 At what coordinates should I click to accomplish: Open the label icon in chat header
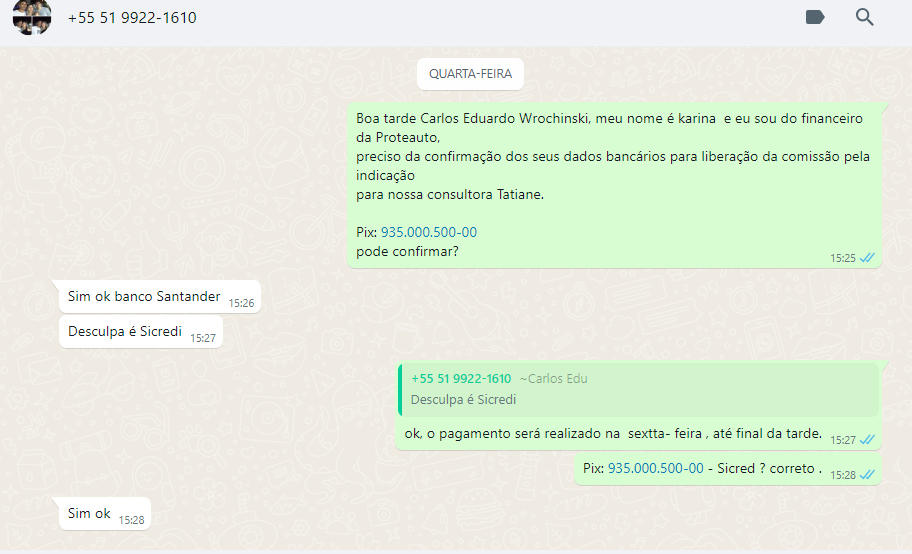[x=815, y=17]
